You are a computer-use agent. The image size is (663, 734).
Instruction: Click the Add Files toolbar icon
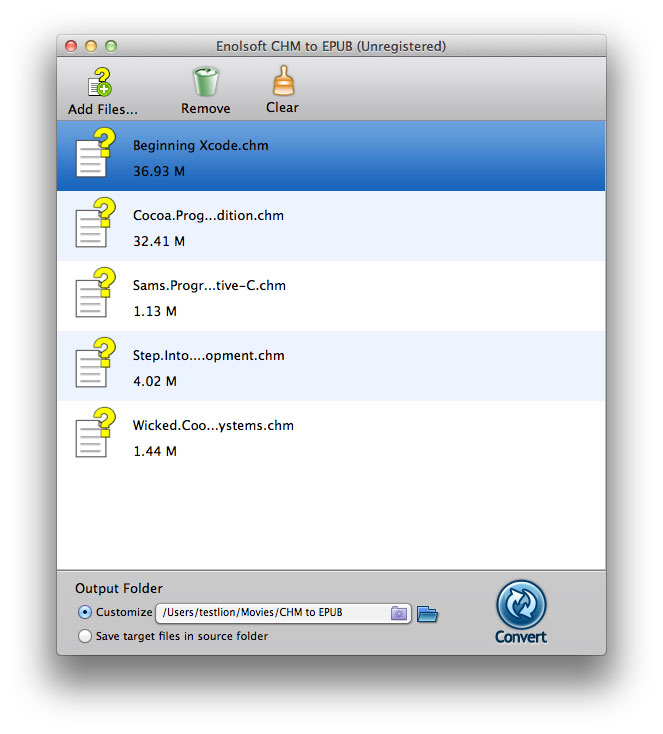point(100,81)
